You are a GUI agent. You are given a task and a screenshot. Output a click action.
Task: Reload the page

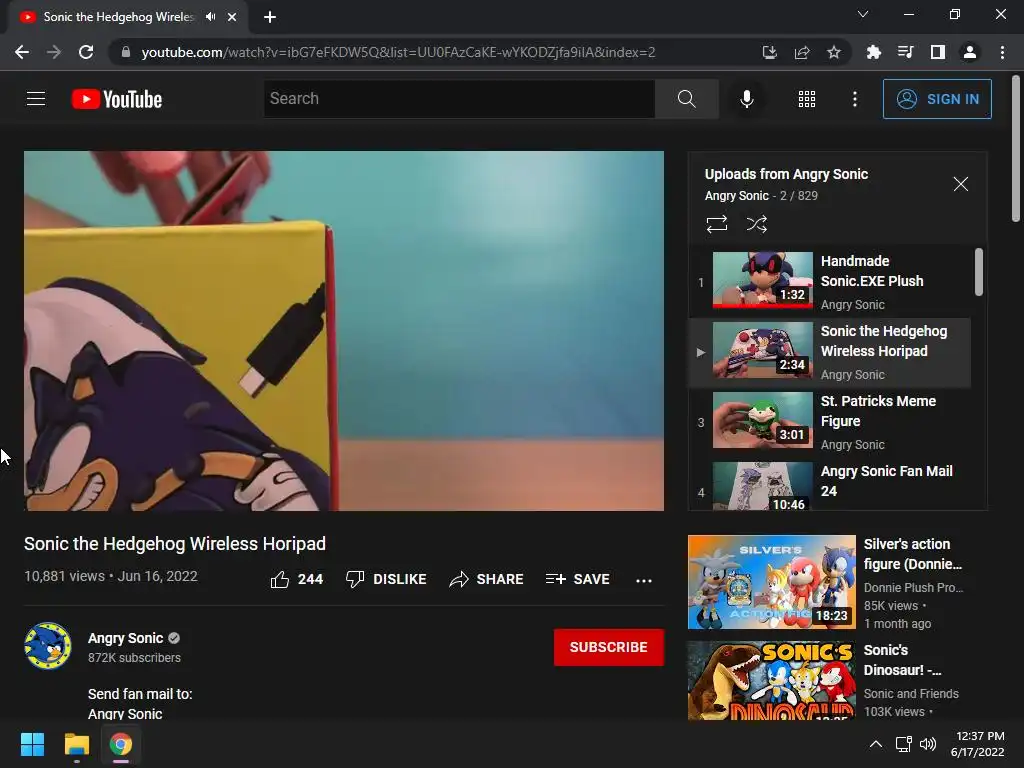[x=86, y=52]
